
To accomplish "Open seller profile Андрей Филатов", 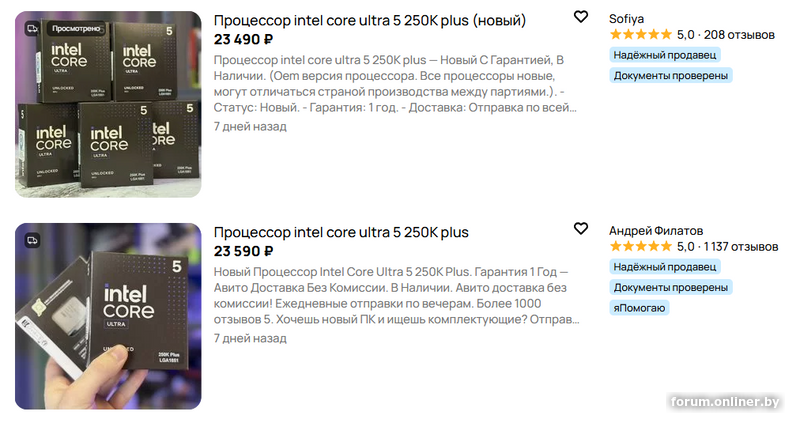I will [656, 230].
